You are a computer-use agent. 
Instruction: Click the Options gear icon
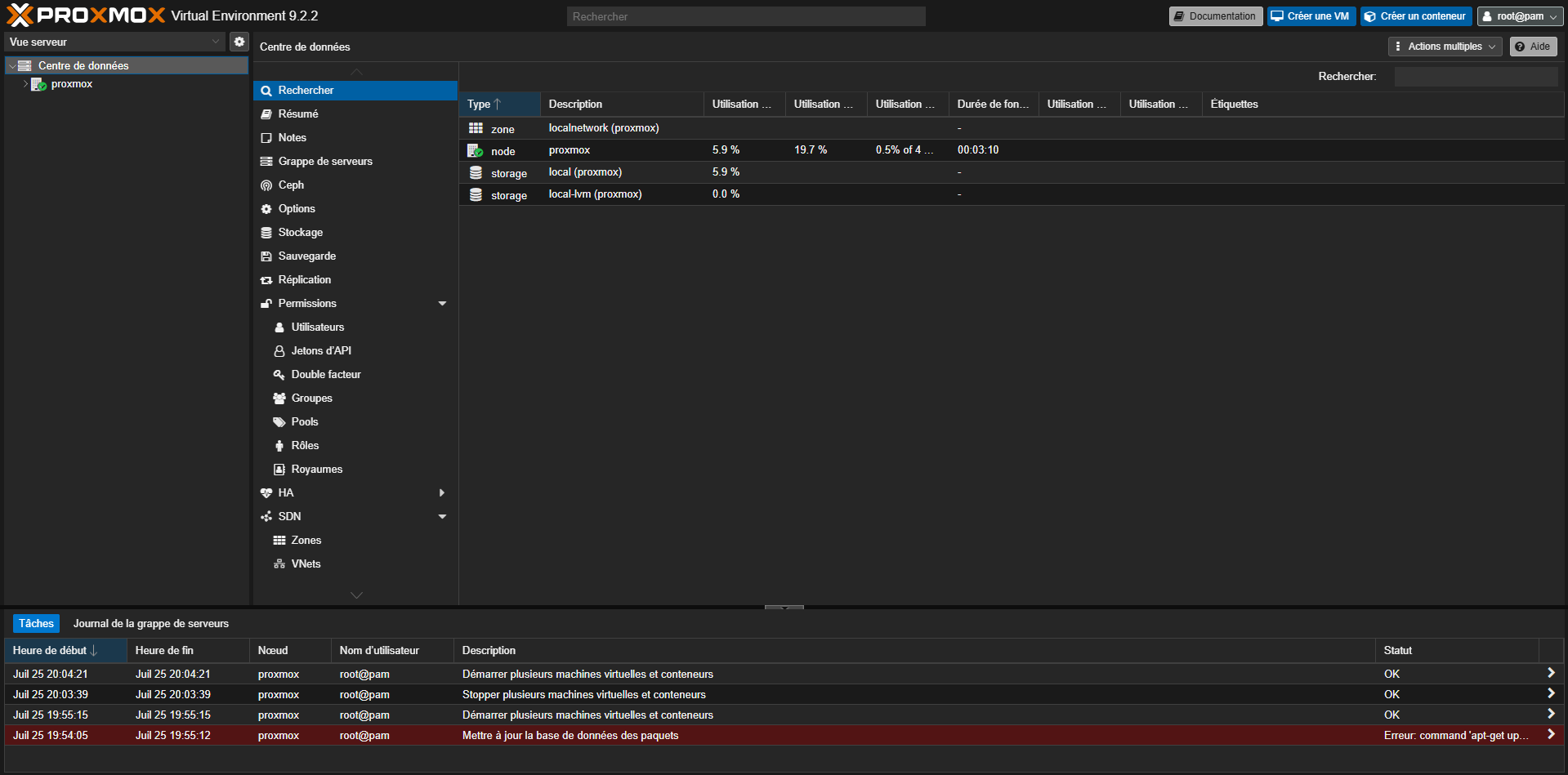(266, 209)
